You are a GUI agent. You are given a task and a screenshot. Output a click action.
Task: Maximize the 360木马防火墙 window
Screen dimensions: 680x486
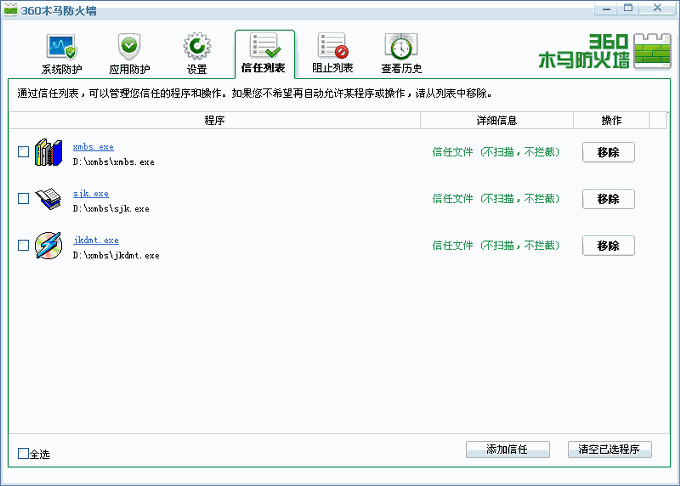click(628, 8)
